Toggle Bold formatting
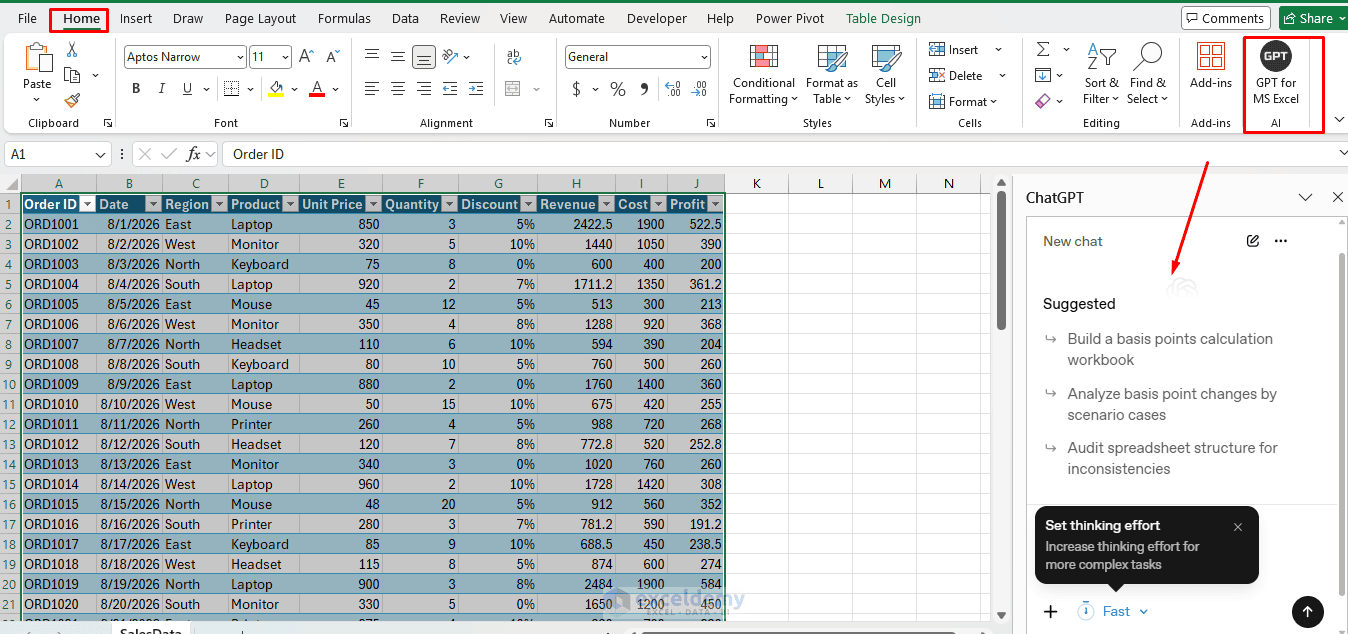The image size is (1348, 634). coord(136,89)
